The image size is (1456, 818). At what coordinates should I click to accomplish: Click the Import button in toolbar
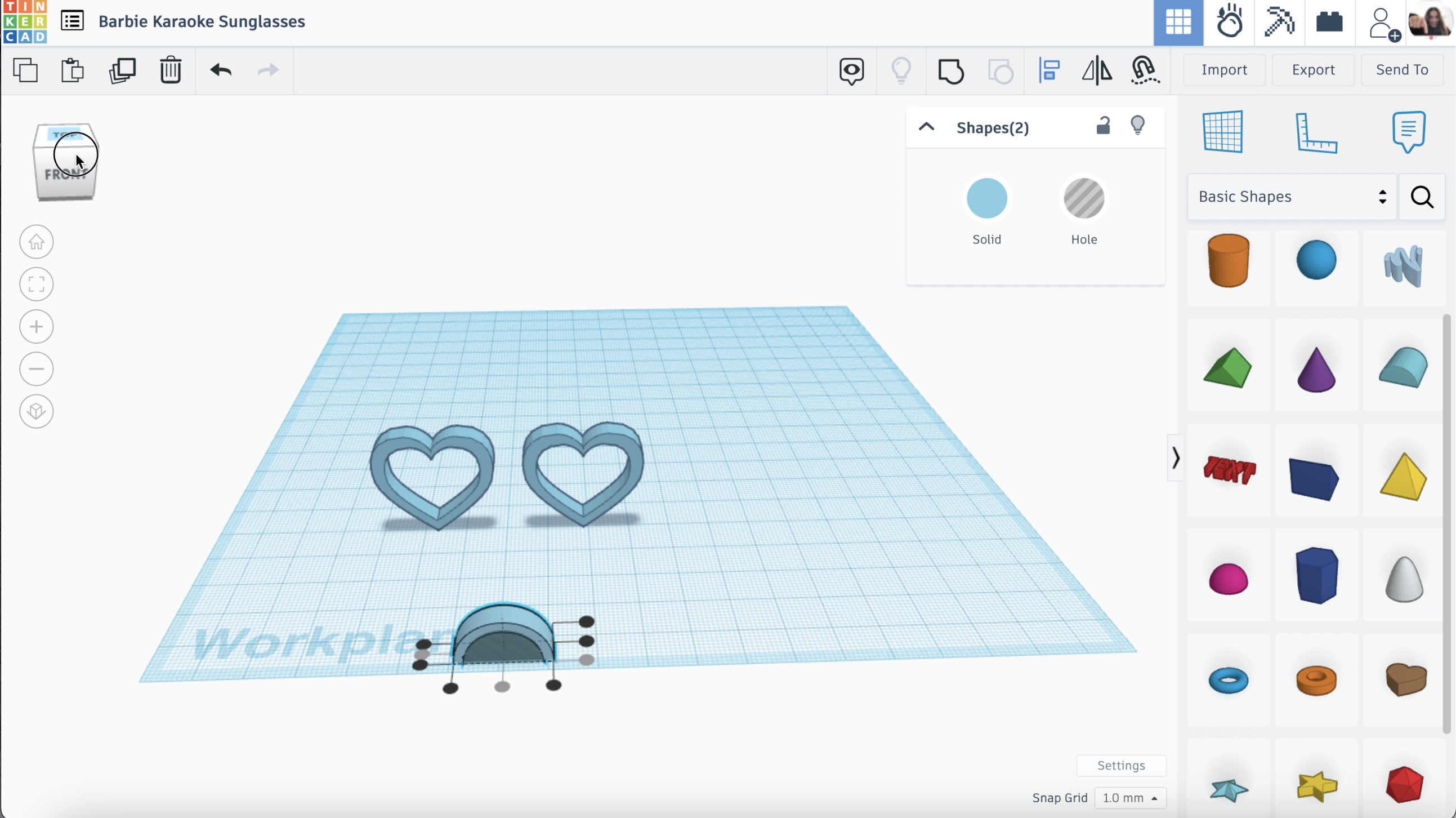click(x=1225, y=69)
